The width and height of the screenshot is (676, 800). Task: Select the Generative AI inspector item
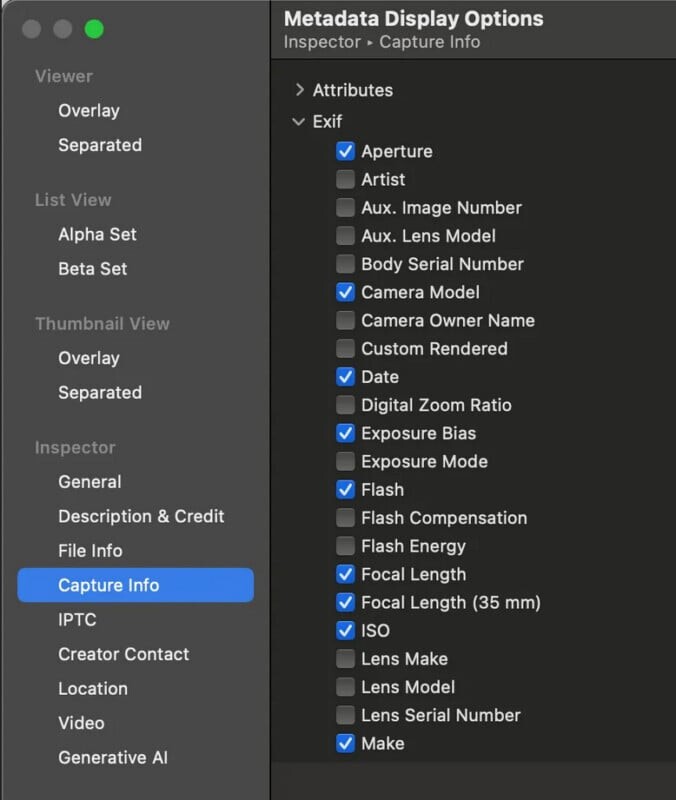(x=112, y=757)
